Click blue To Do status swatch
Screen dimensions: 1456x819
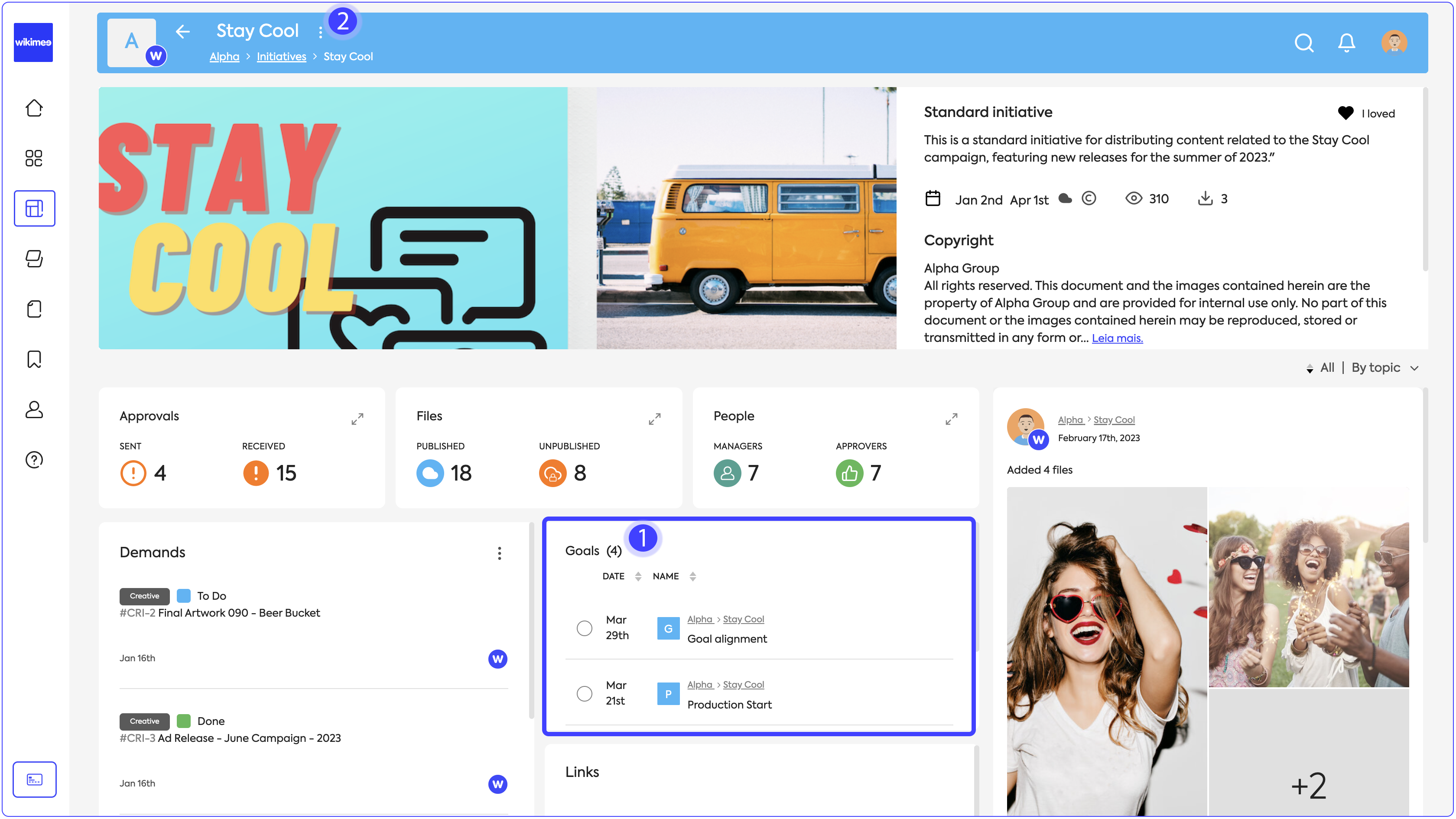click(x=184, y=596)
